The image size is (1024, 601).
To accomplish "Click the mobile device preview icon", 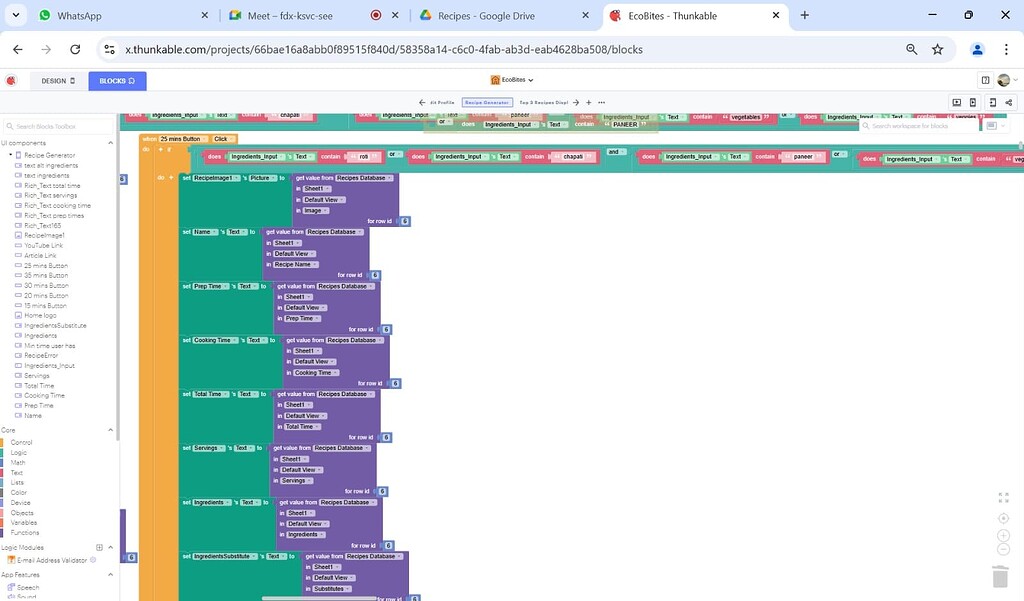I will click(973, 102).
